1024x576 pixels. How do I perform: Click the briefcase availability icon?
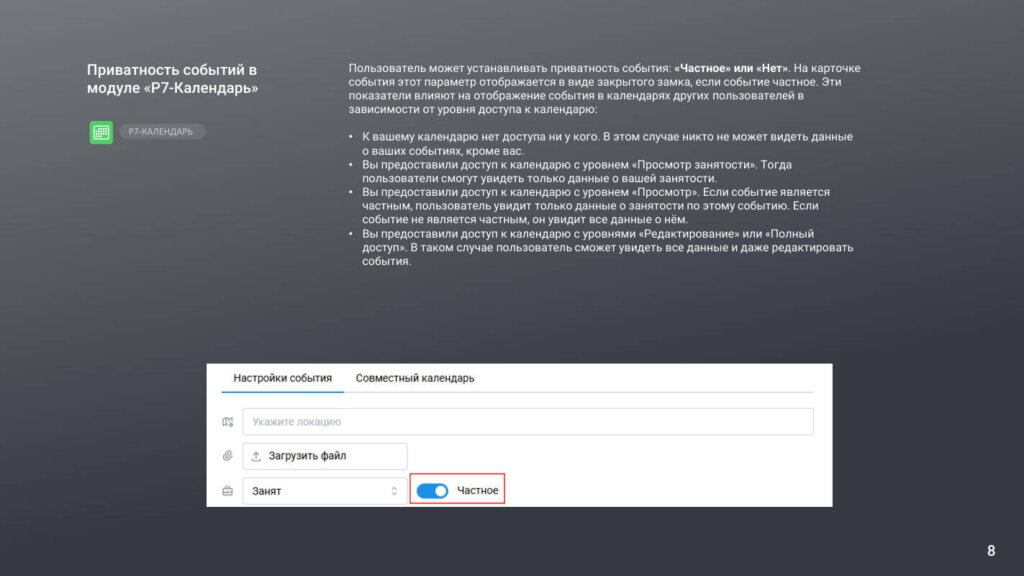click(227, 491)
